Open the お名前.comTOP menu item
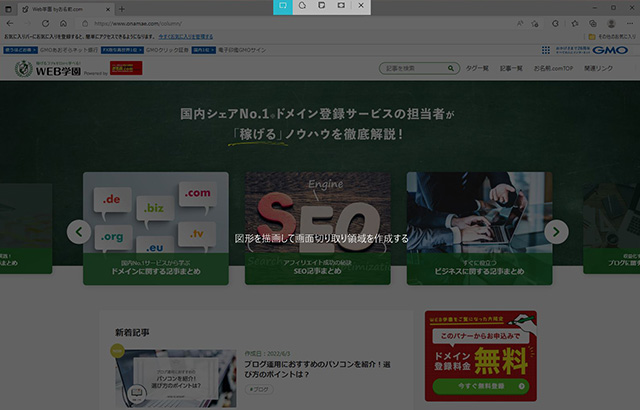Viewport: 640px width, 410px height. tap(553, 68)
